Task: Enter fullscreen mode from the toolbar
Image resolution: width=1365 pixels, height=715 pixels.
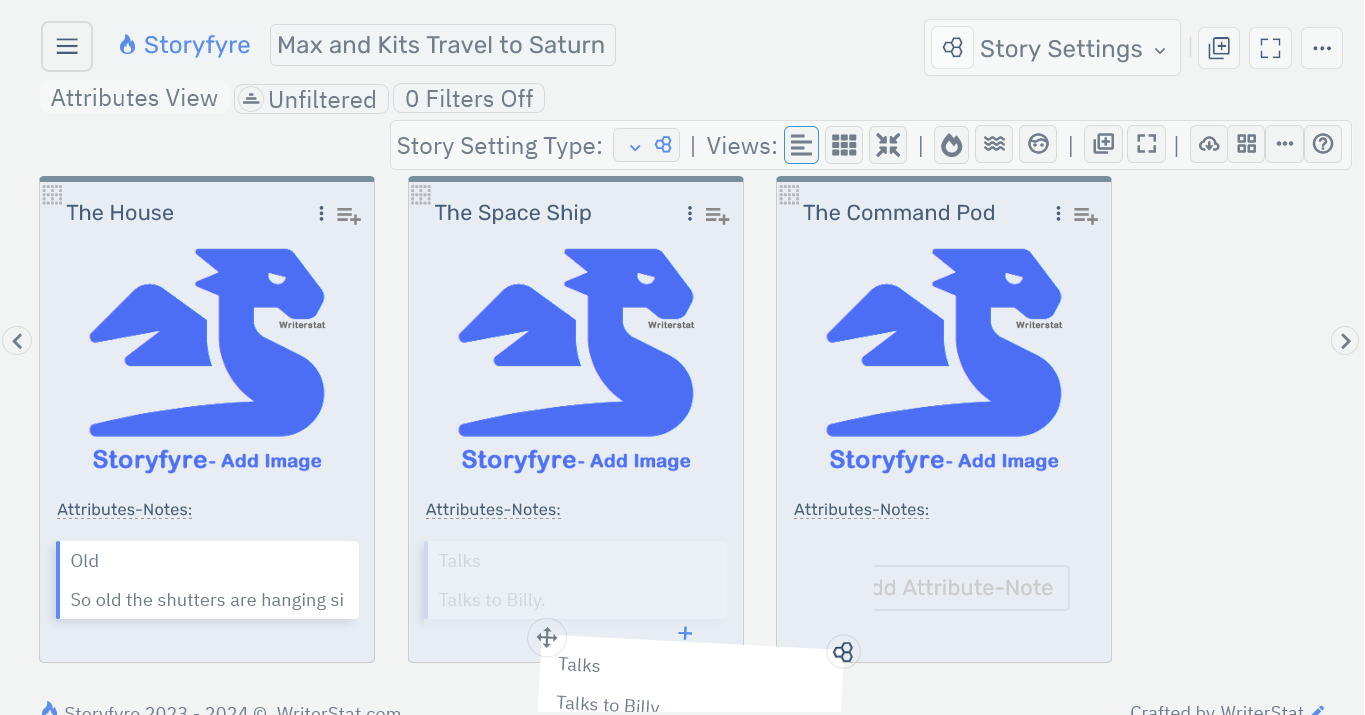Action: click(x=1146, y=144)
